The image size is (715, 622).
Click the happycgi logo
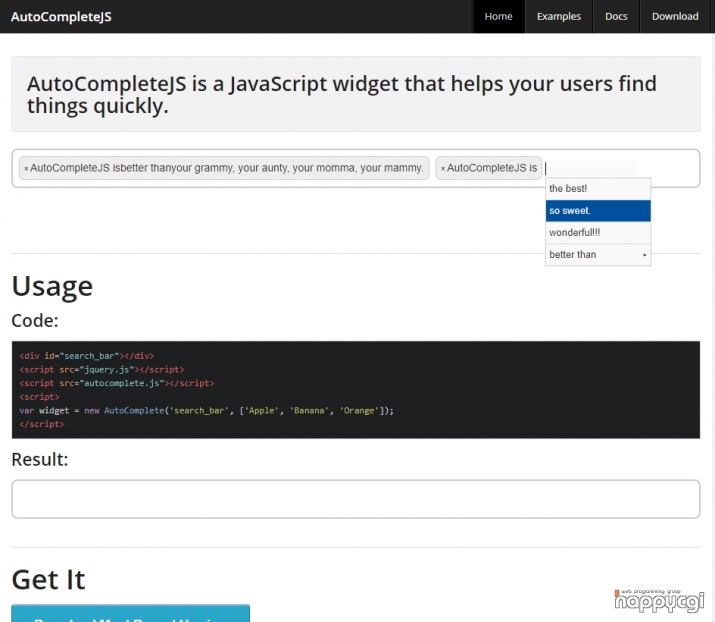point(659,601)
